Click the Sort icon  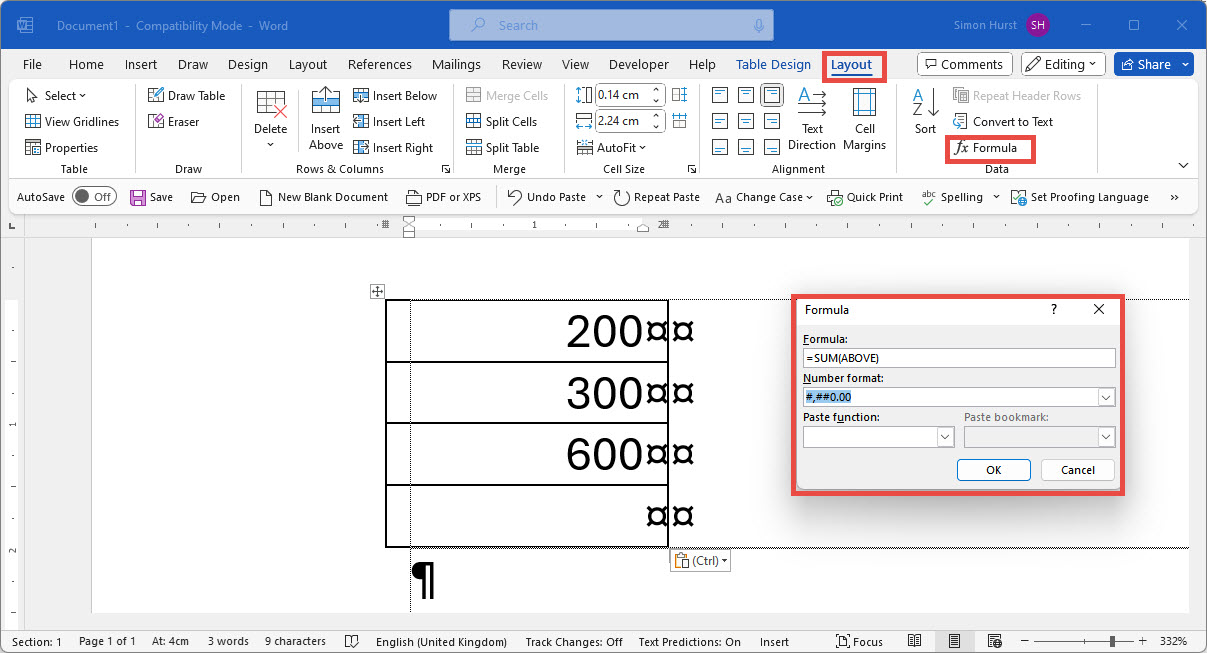pyautogui.click(x=925, y=110)
